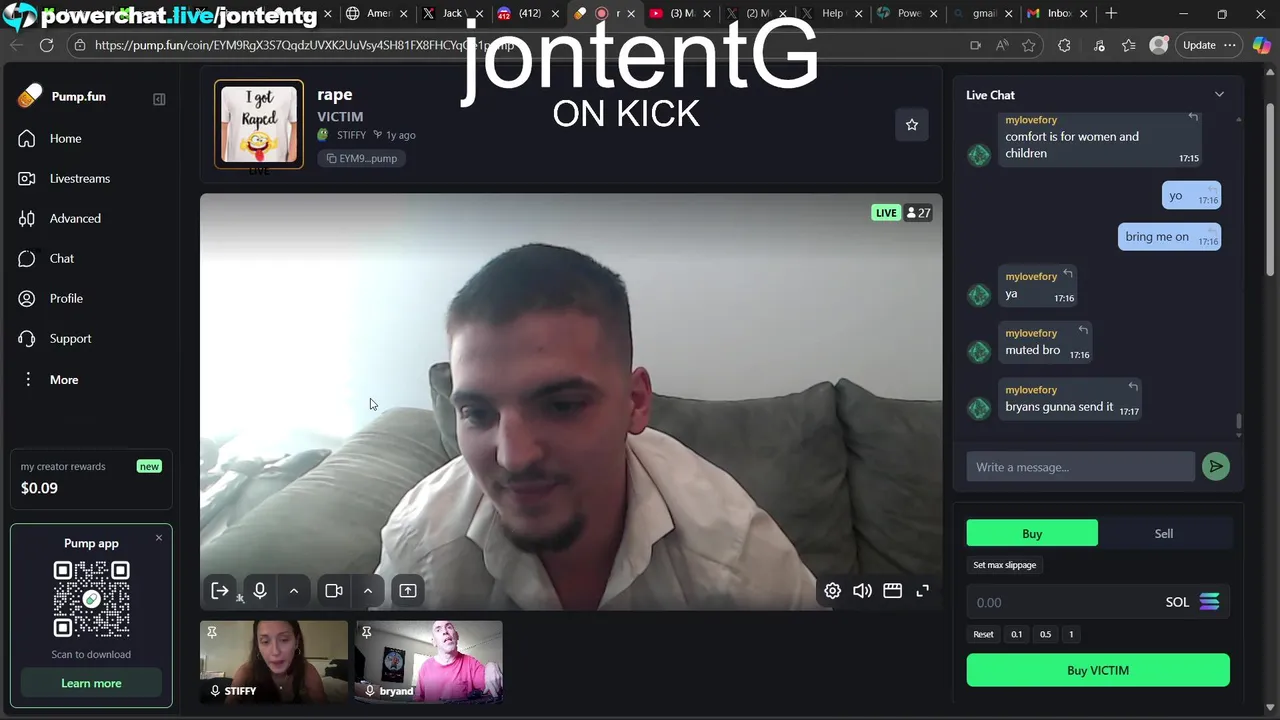Leave the livestream with the exit icon
Image resolution: width=1280 pixels, height=720 pixels.
[220, 591]
